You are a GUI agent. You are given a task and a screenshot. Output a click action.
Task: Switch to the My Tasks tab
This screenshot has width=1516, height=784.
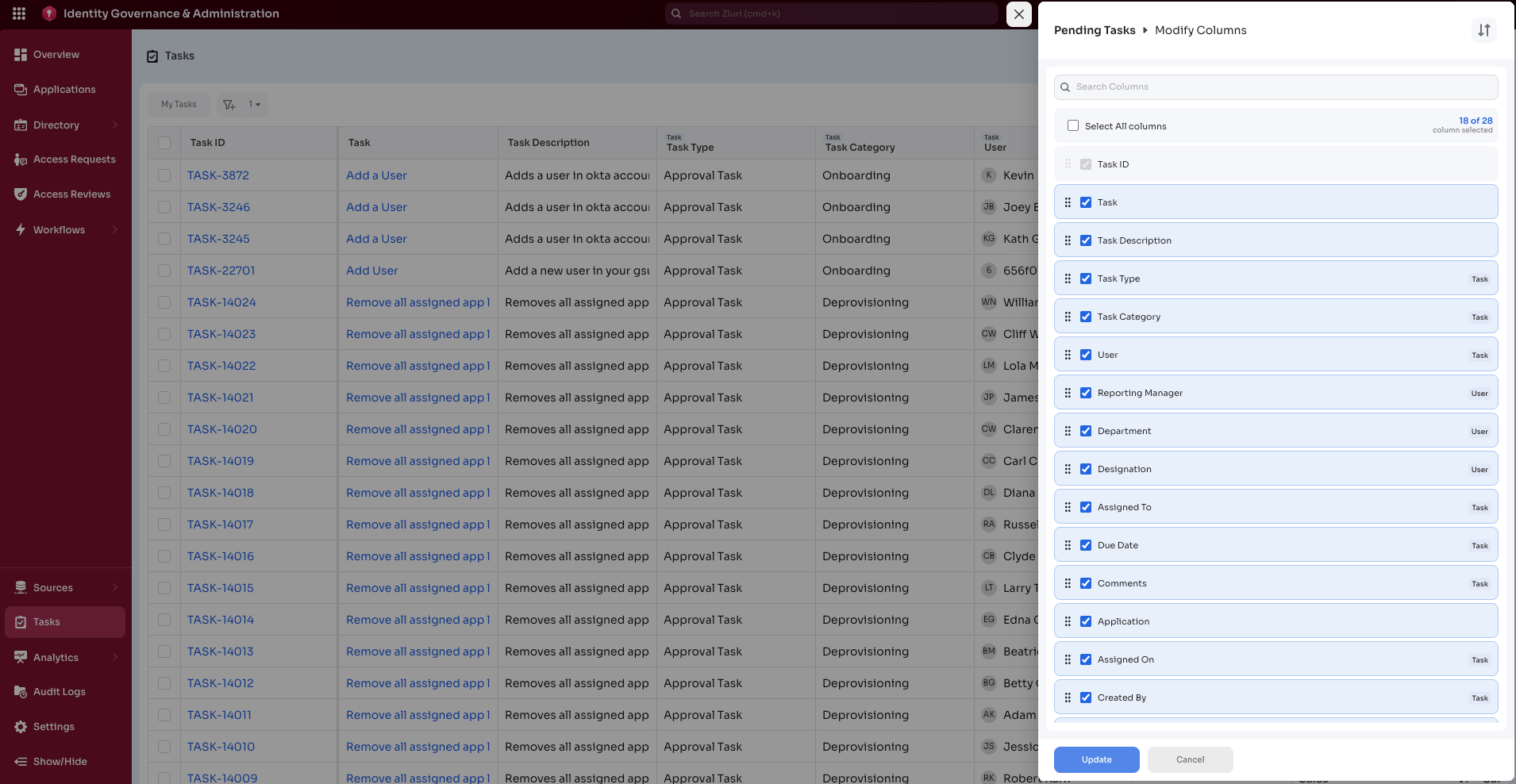[x=178, y=104]
